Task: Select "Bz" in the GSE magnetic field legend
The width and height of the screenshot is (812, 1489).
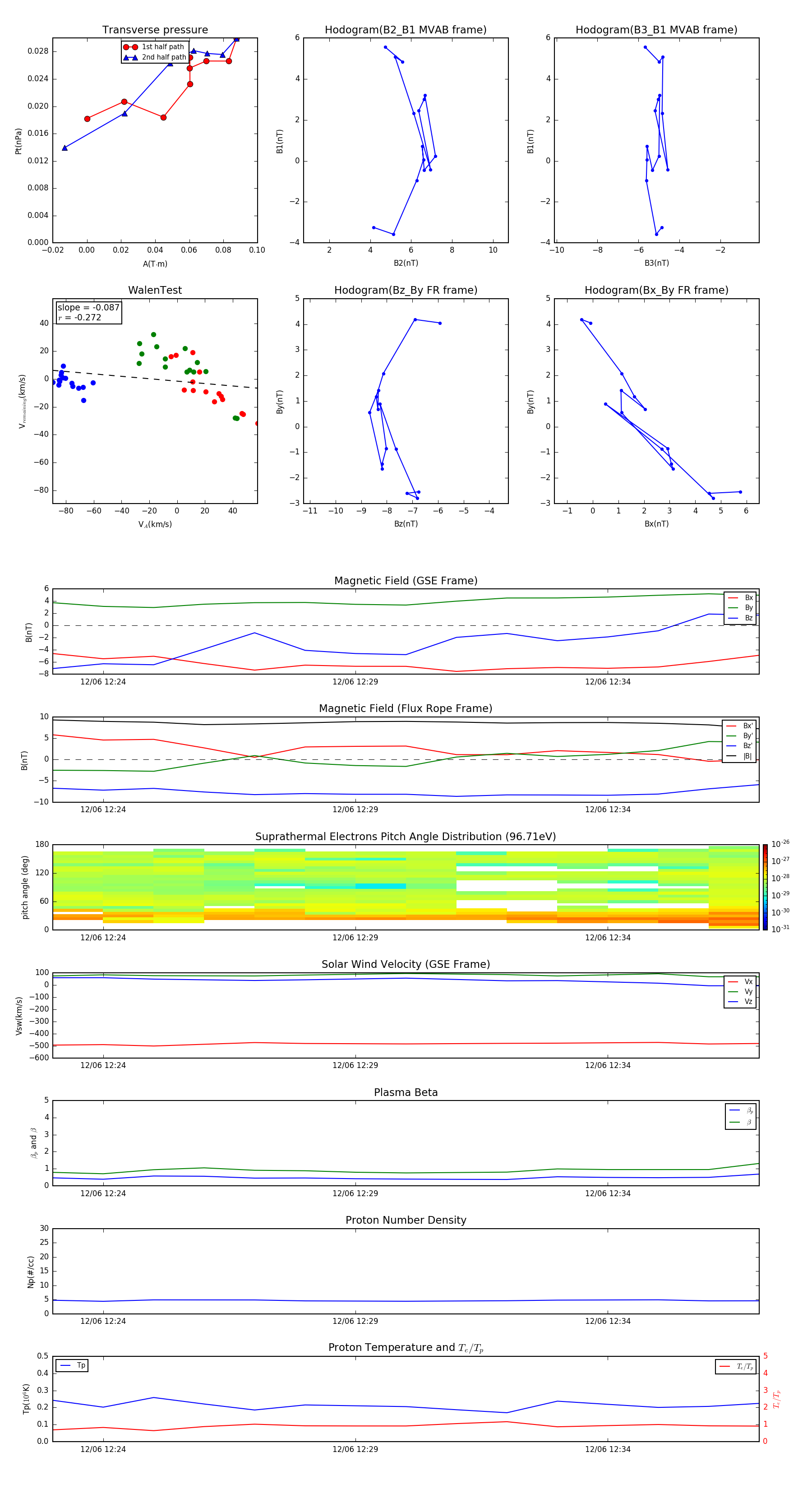Action: point(741,619)
